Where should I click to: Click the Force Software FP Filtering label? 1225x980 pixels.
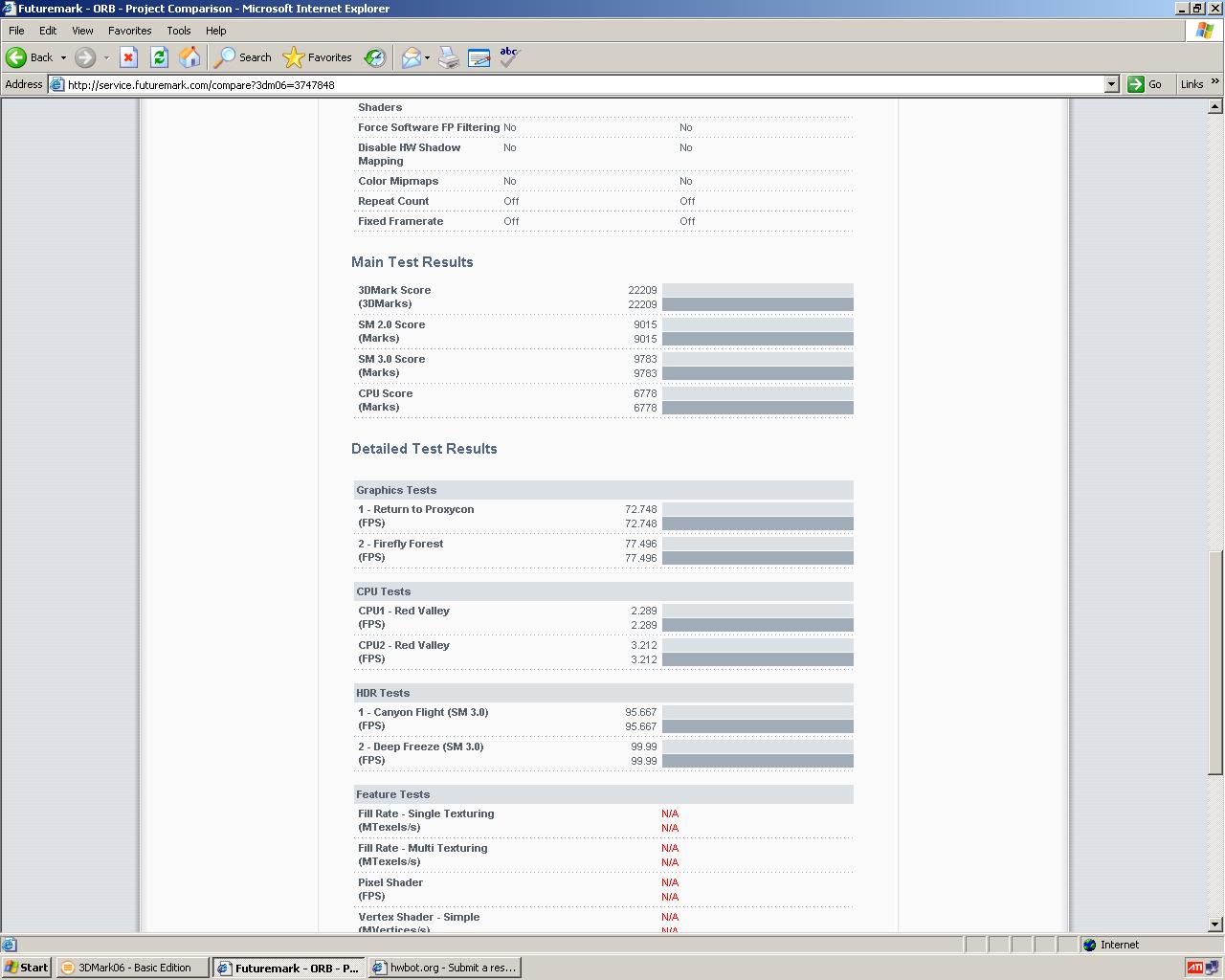pyautogui.click(x=429, y=127)
